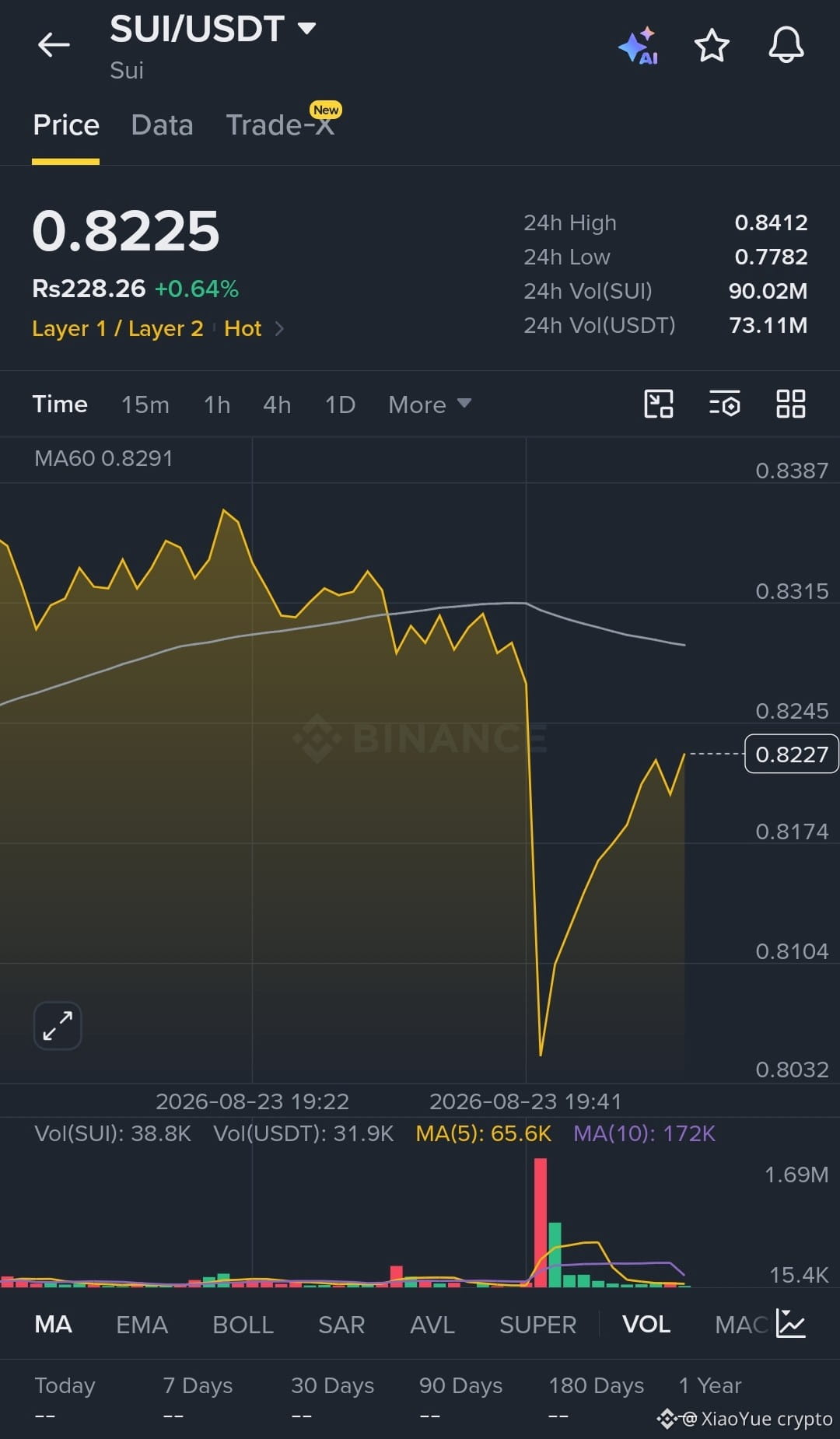Open the Layer 1 / Layer 2 chevron
This screenshot has height=1439, width=840.
[279, 329]
